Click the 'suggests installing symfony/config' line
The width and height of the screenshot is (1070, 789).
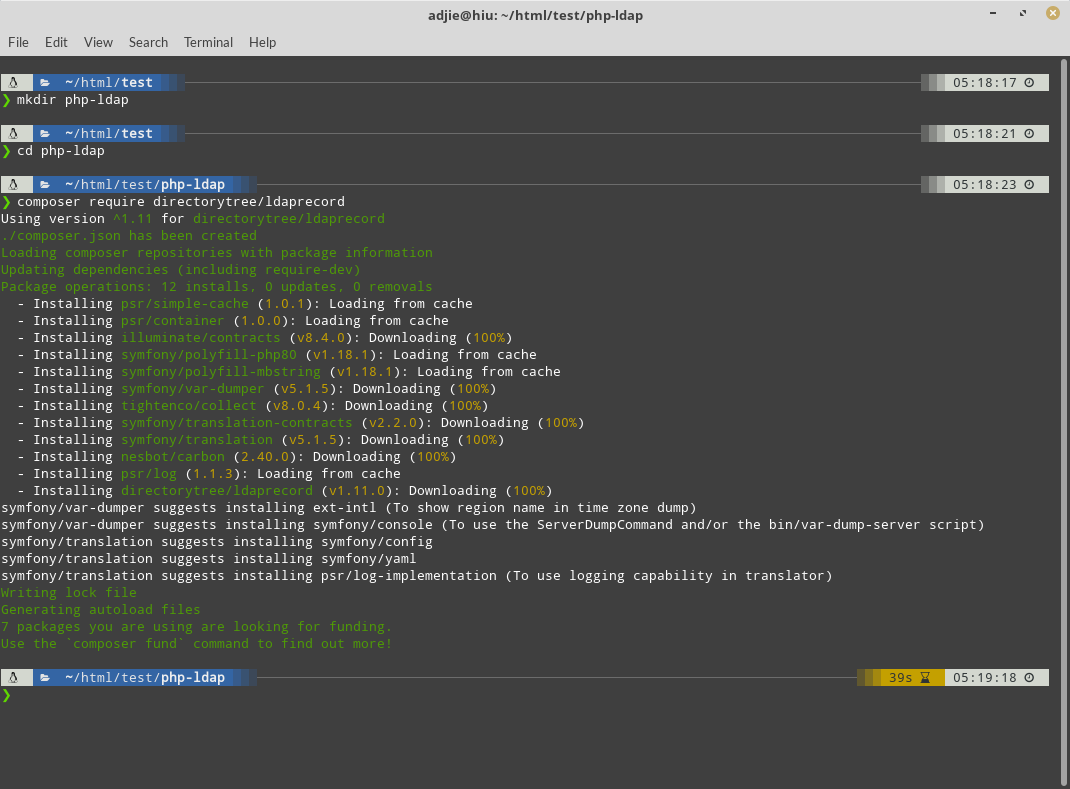pyautogui.click(x=217, y=542)
